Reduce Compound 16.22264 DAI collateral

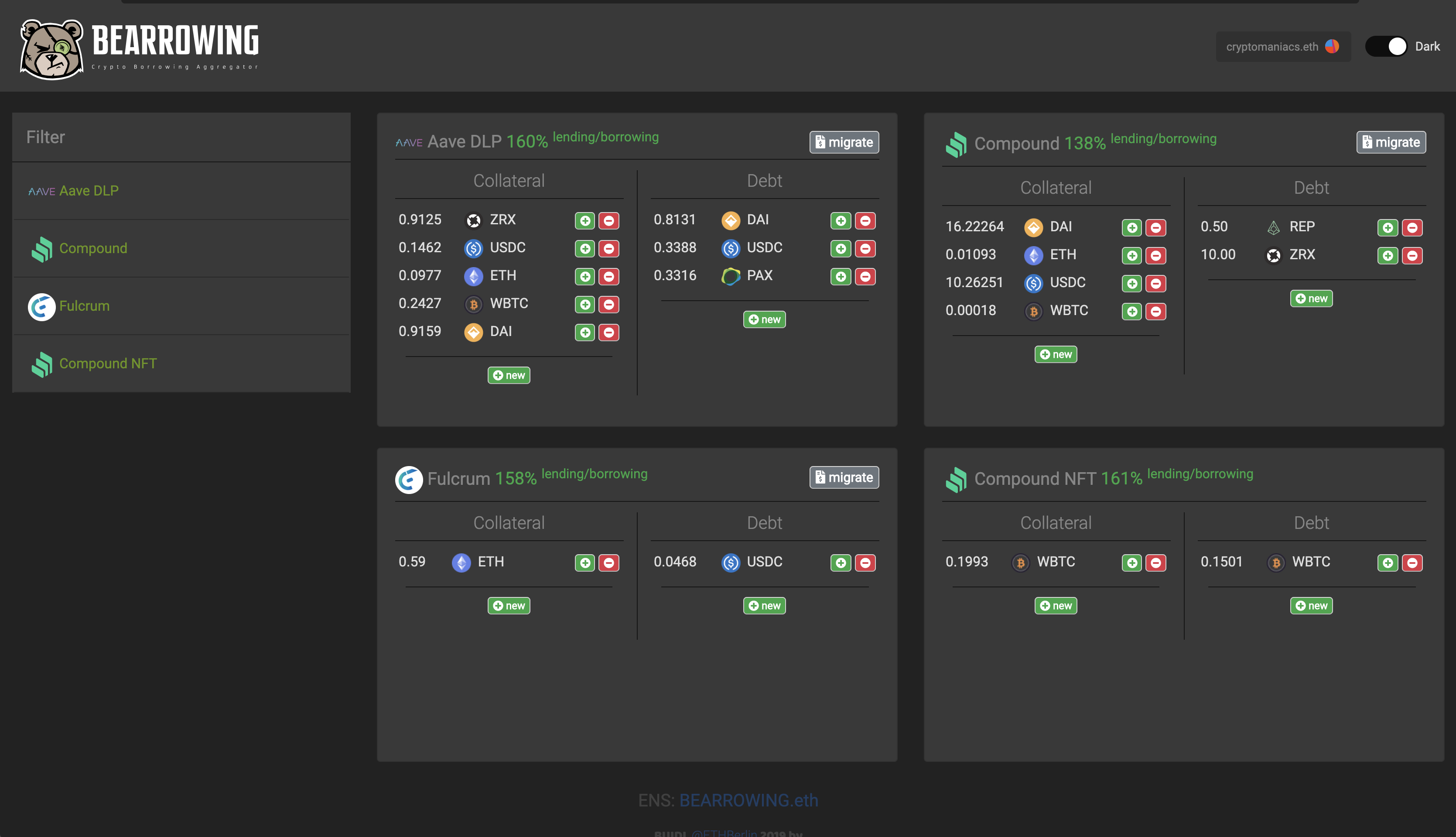click(1155, 228)
